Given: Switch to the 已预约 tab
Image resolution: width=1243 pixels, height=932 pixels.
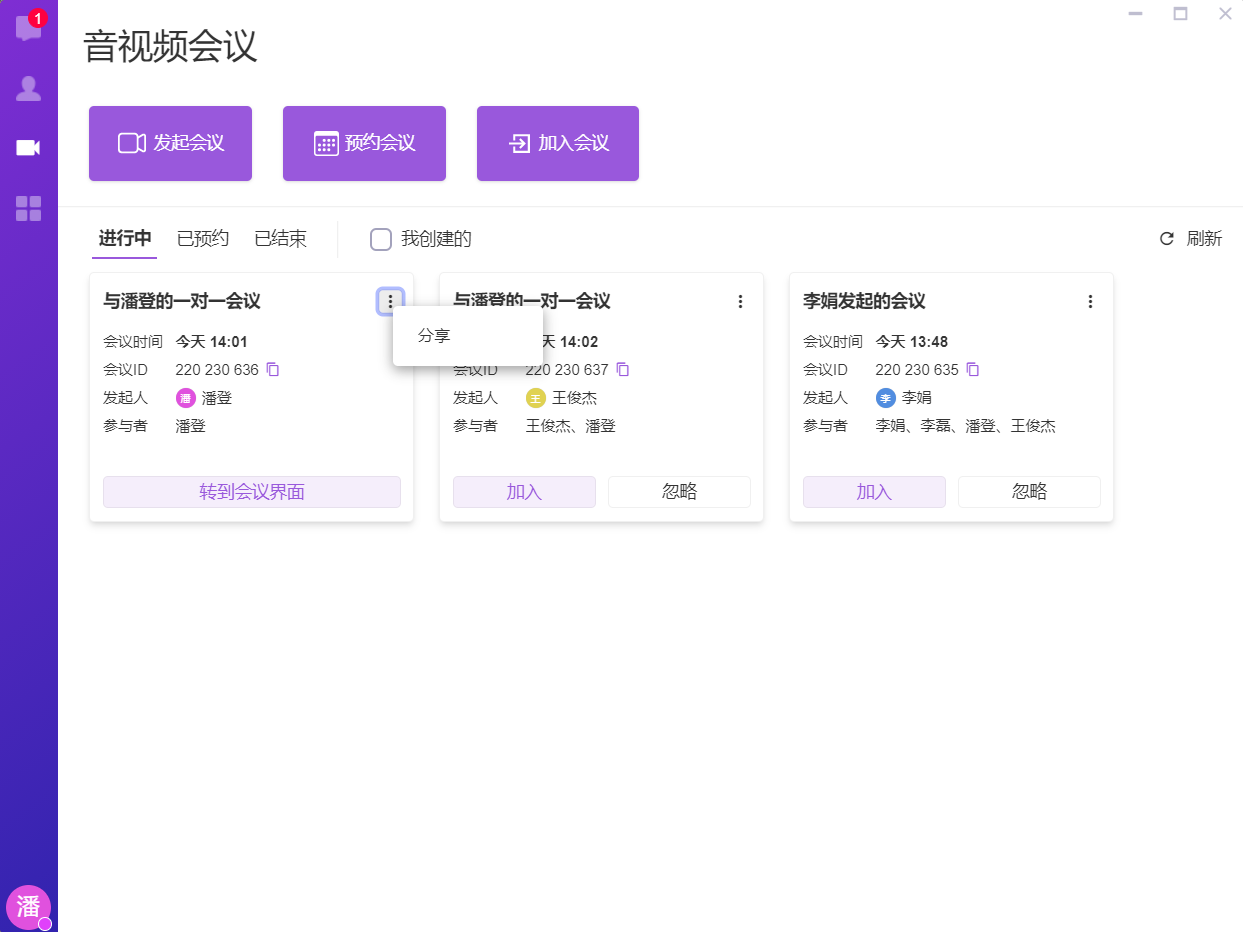Looking at the screenshot, I should [x=203, y=239].
